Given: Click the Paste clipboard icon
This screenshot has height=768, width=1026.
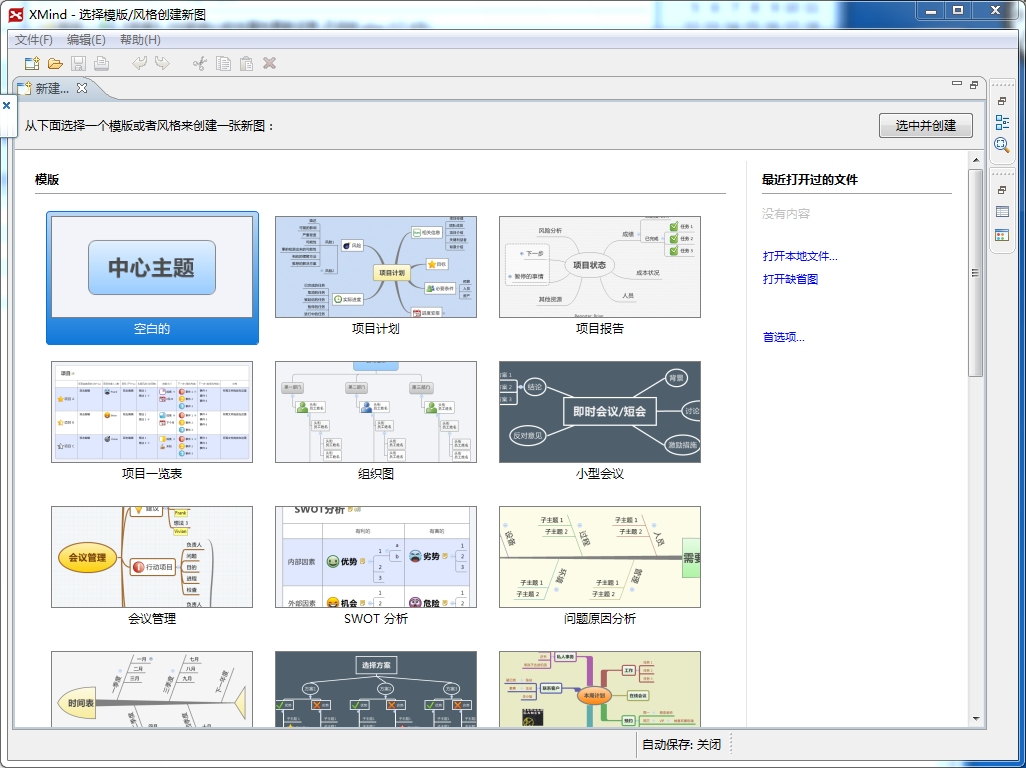Looking at the screenshot, I should click(246, 63).
